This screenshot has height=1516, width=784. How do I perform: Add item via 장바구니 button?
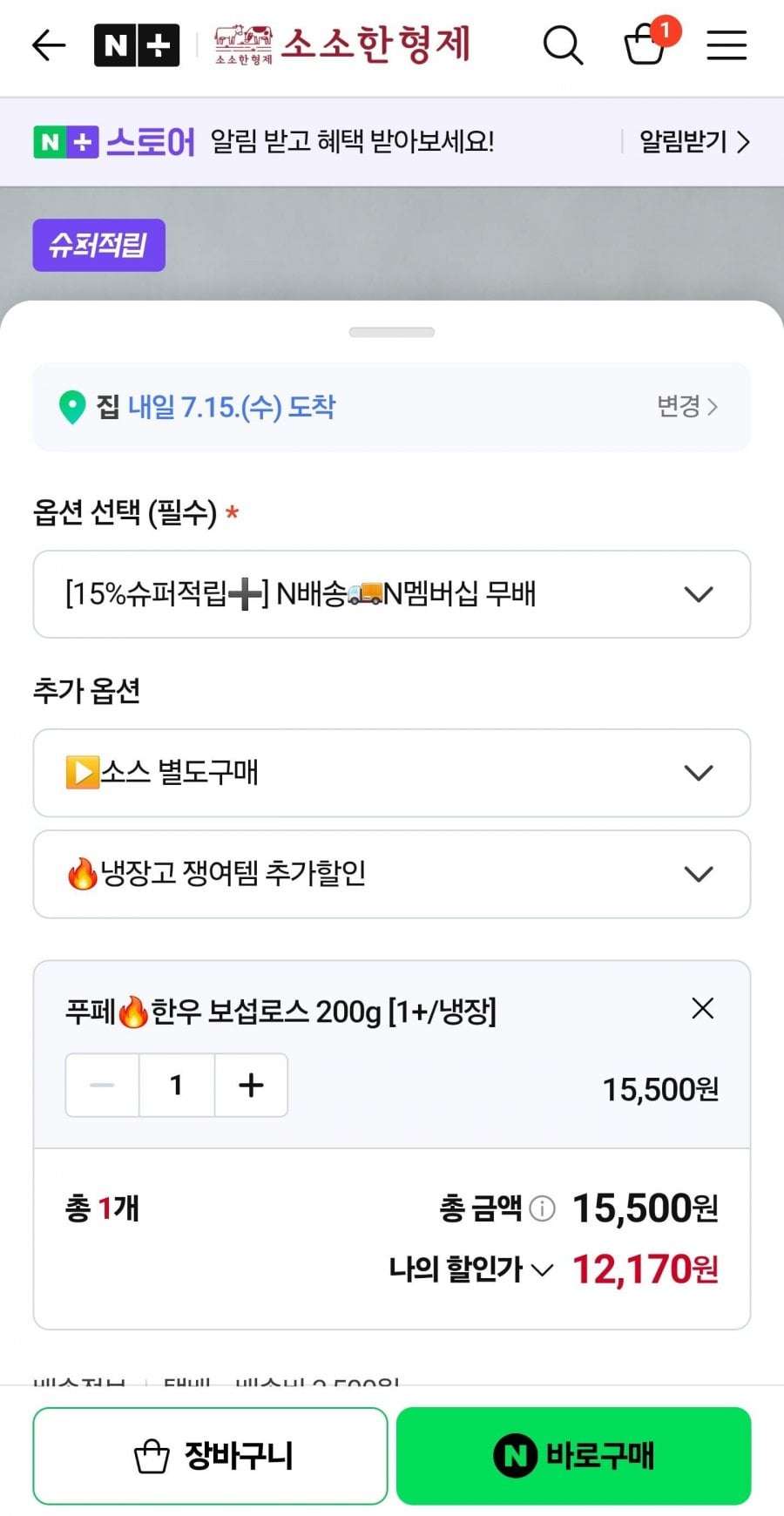pos(210,1456)
